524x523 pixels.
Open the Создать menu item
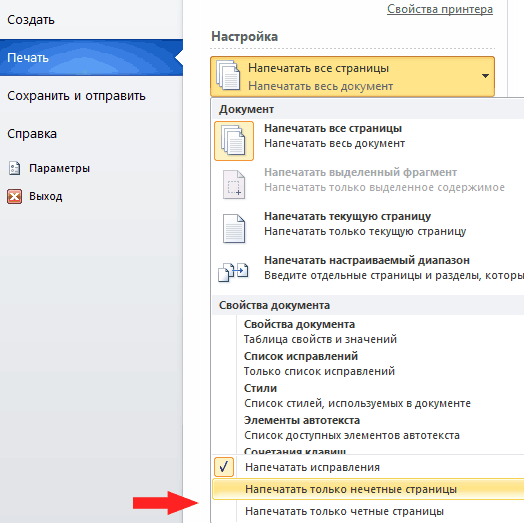click(31, 20)
